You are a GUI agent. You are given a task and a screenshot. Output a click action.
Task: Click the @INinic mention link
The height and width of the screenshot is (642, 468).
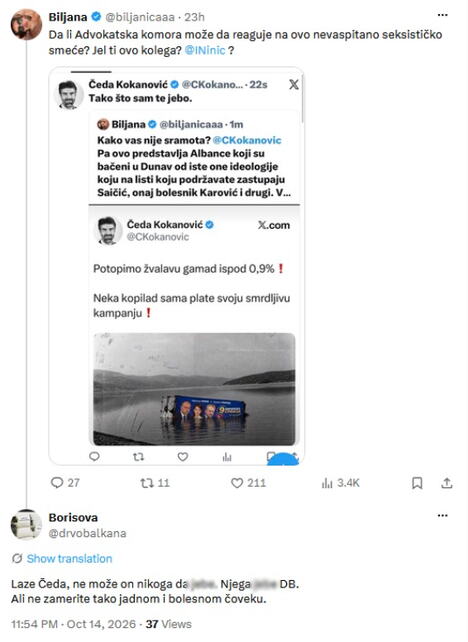205,50
